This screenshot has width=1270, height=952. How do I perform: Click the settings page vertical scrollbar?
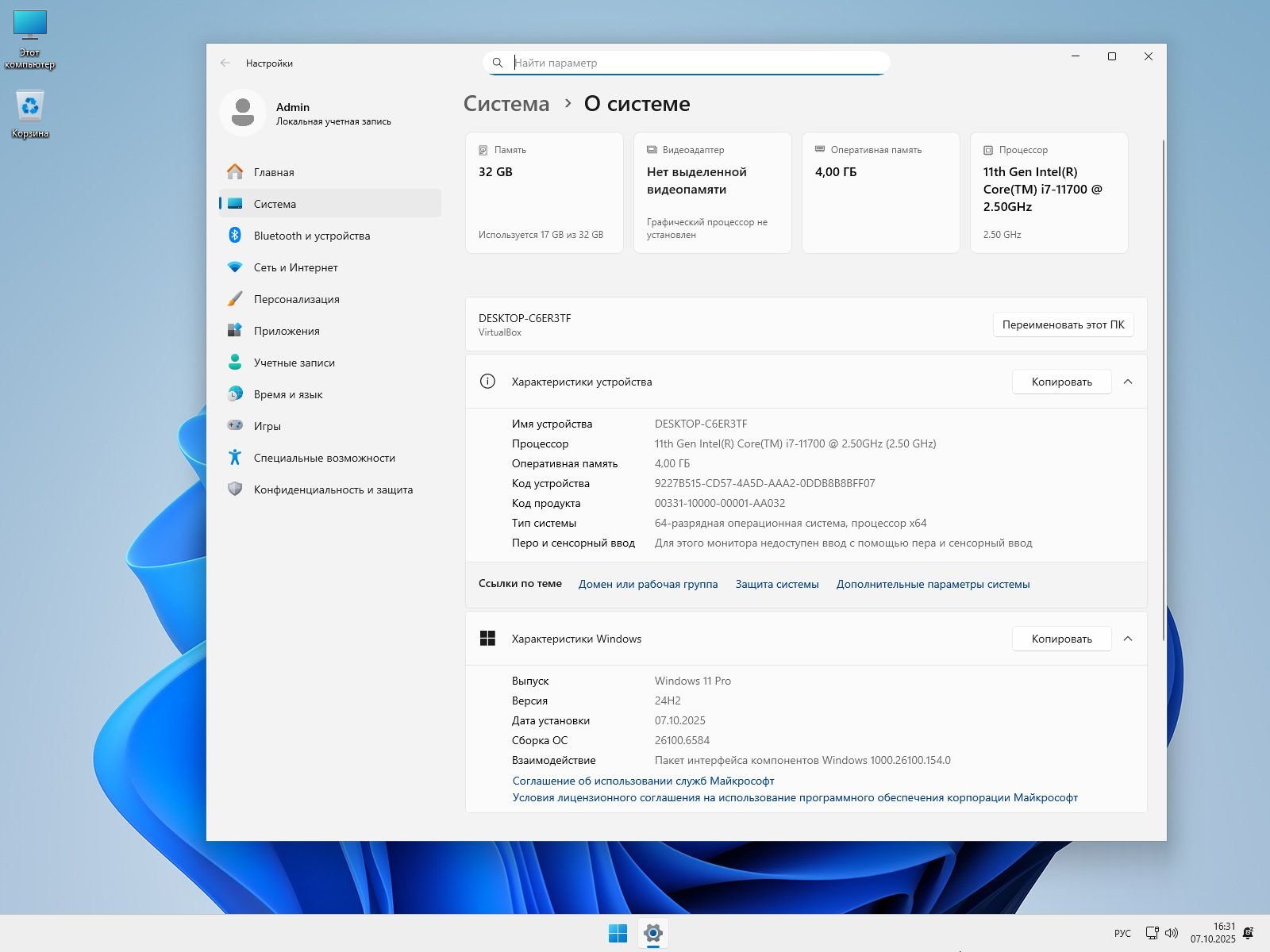1164,389
